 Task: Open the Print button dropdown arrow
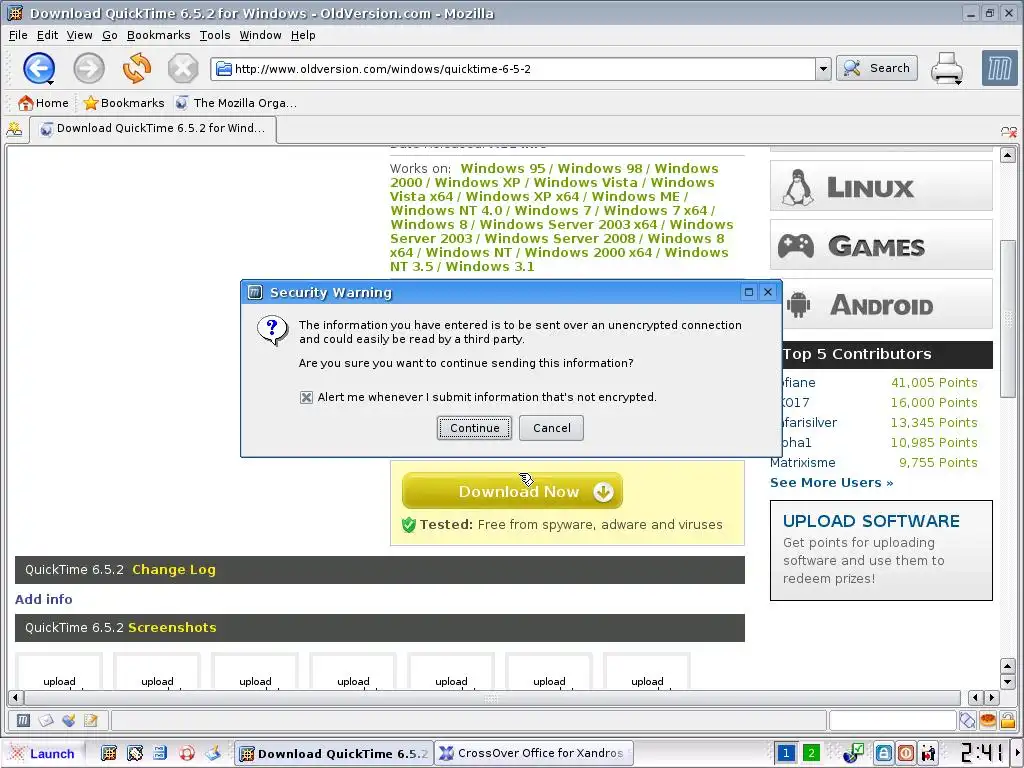coord(958,83)
